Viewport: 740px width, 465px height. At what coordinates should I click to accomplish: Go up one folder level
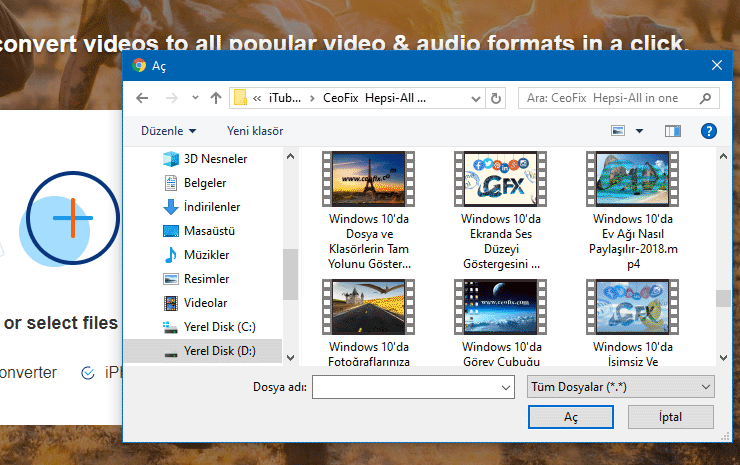coord(216,98)
